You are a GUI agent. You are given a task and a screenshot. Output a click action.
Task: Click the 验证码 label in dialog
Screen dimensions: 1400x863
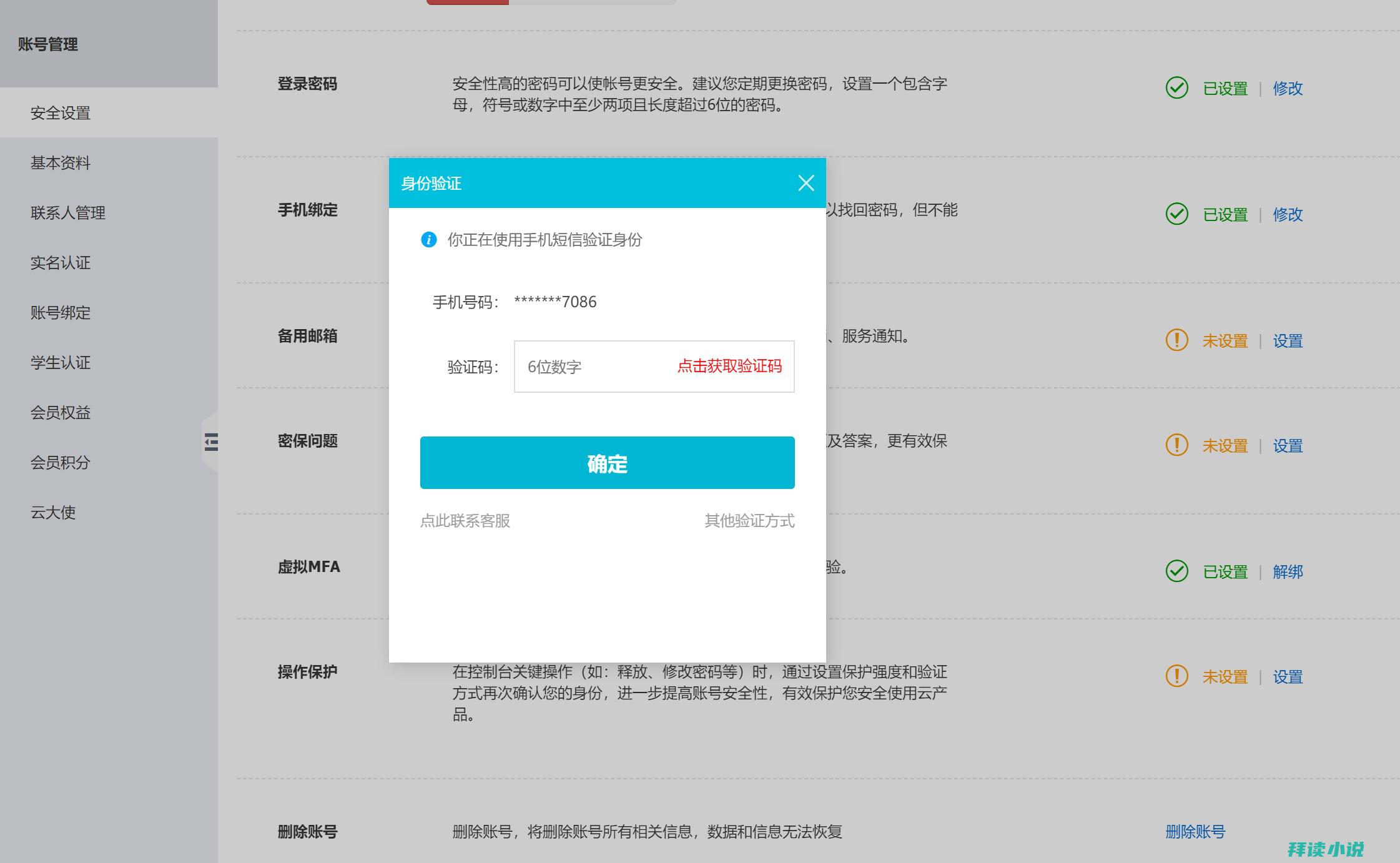coord(473,367)
